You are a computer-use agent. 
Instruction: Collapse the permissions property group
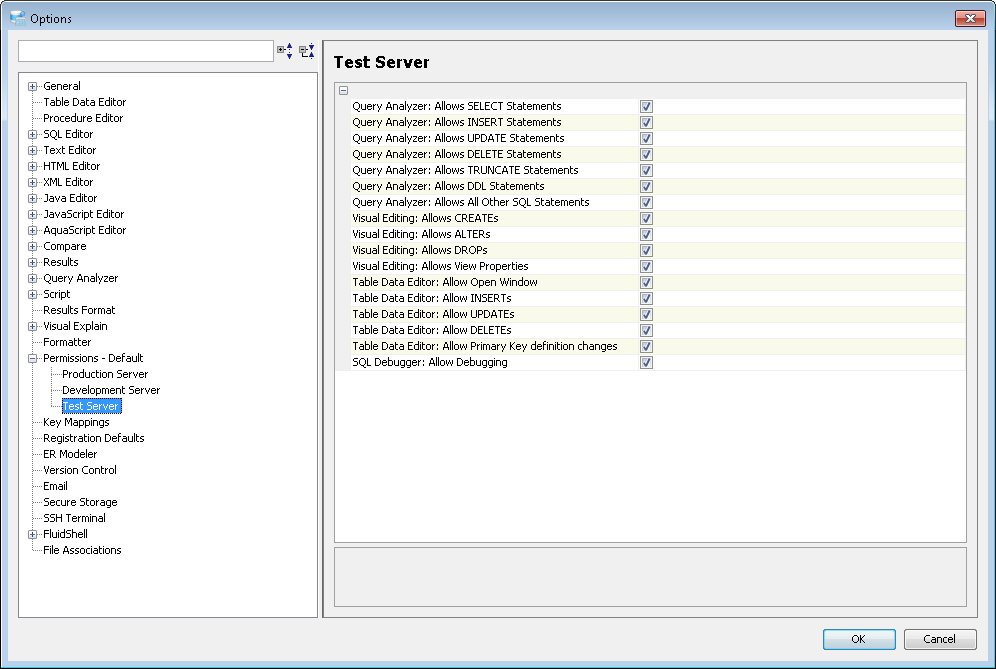pos(344,90)
